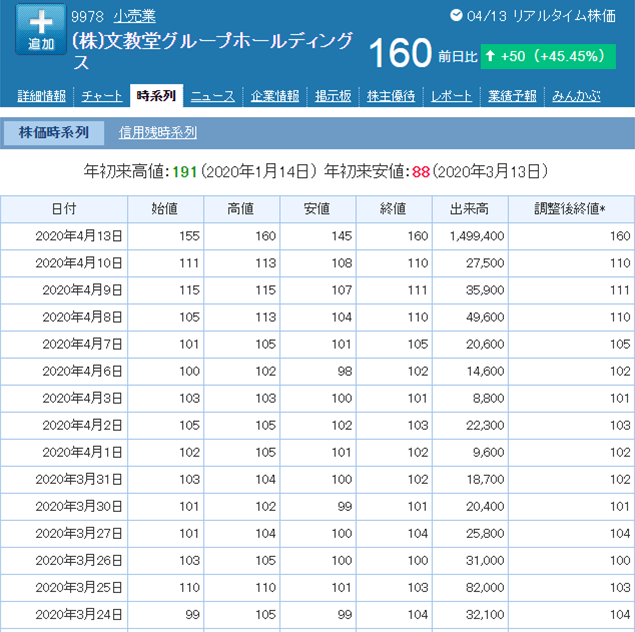Screen dimensions: 635x632
Task: Click the 日付 column header
Action: pos(64,209)
